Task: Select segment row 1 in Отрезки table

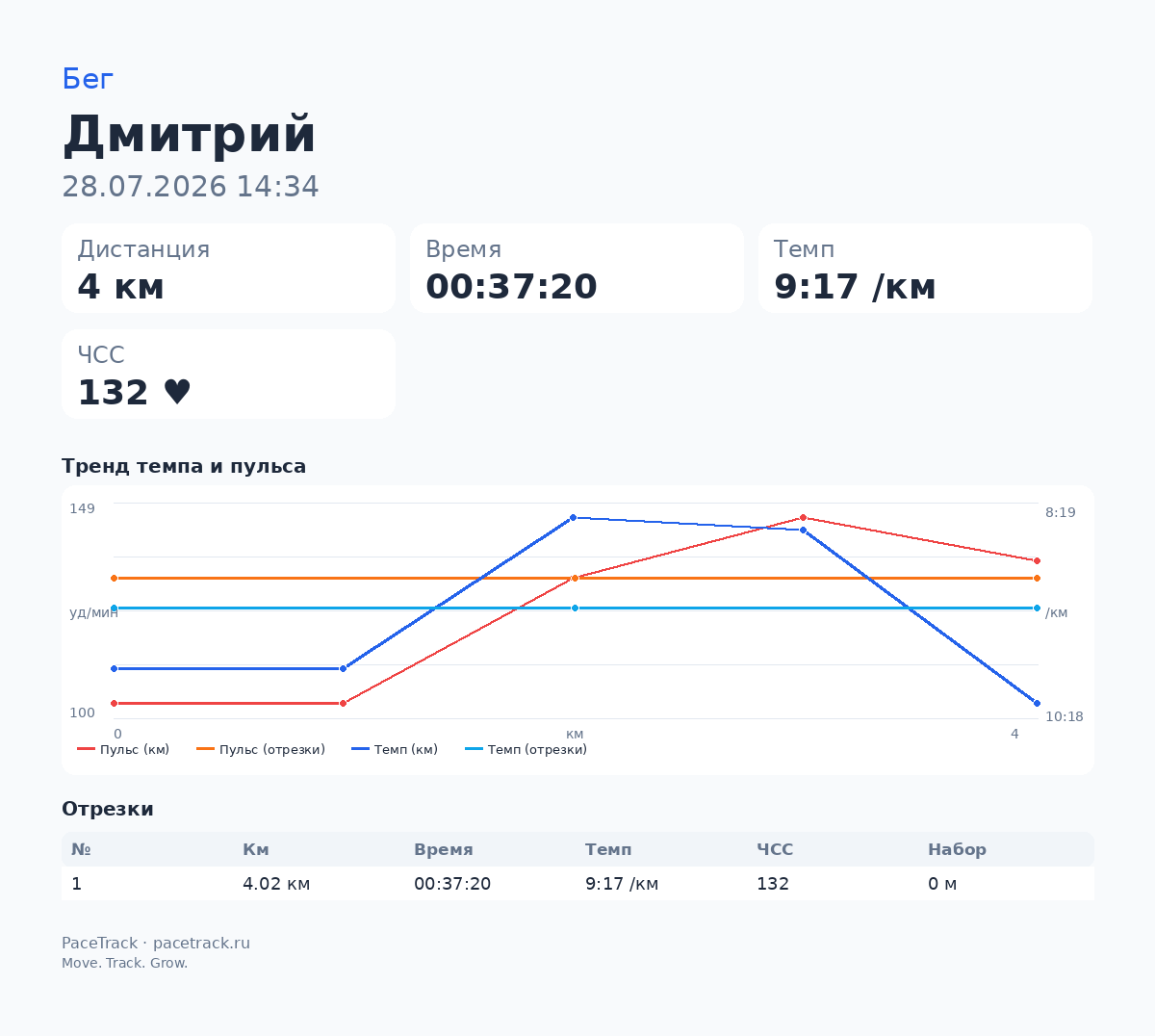Action: click(577, 883)
